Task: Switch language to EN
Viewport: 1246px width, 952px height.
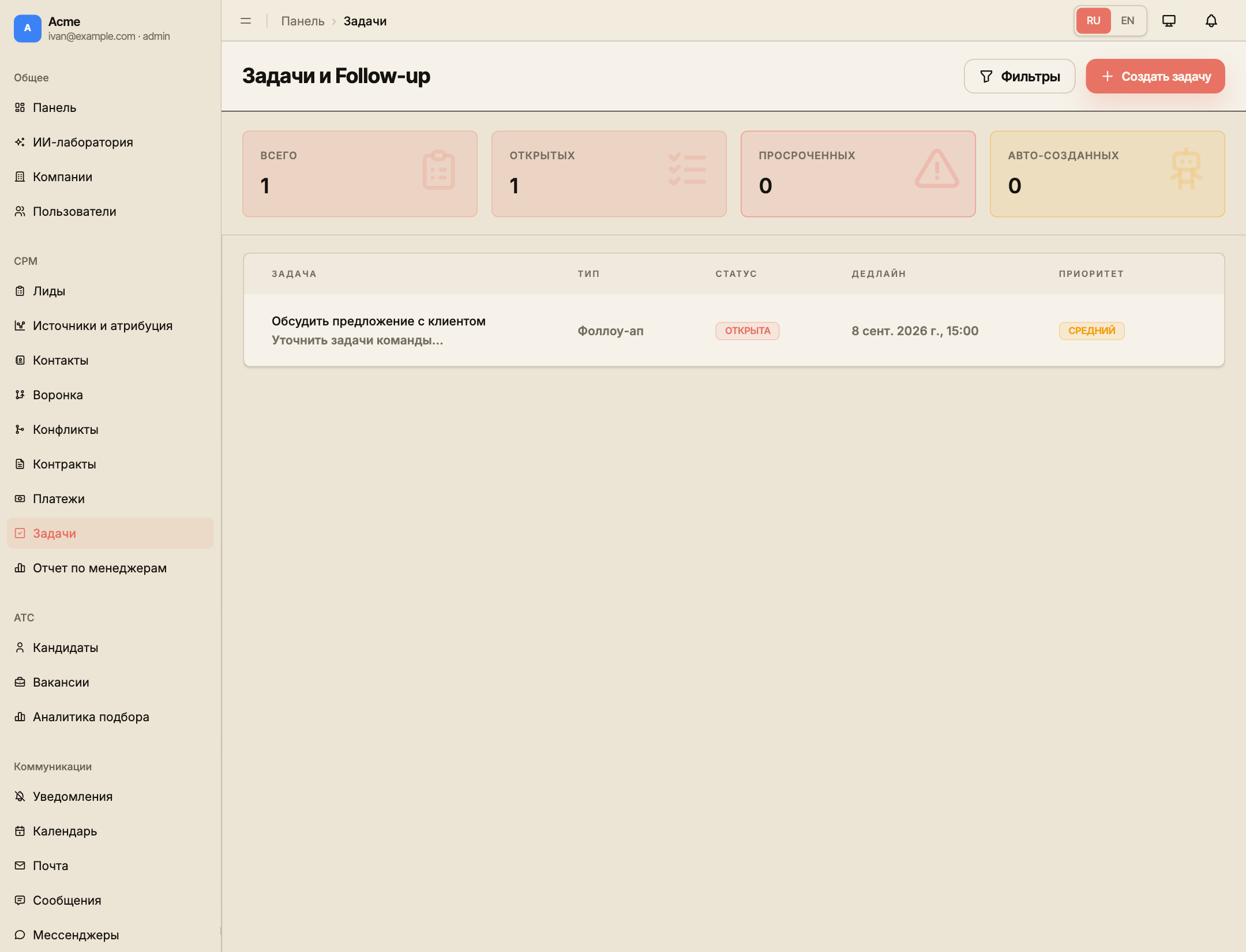Action: [x=1128, y=21]
